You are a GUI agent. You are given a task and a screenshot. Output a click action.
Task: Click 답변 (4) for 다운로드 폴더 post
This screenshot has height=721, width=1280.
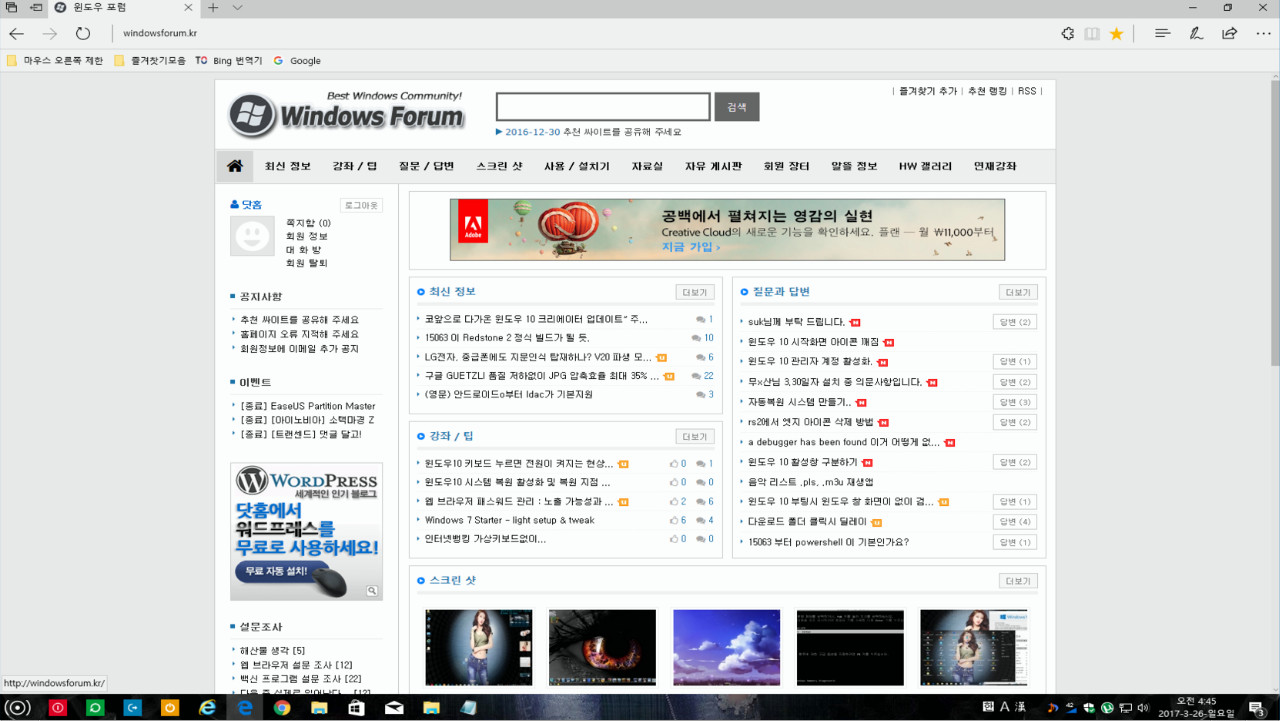tap(1014, 522)
